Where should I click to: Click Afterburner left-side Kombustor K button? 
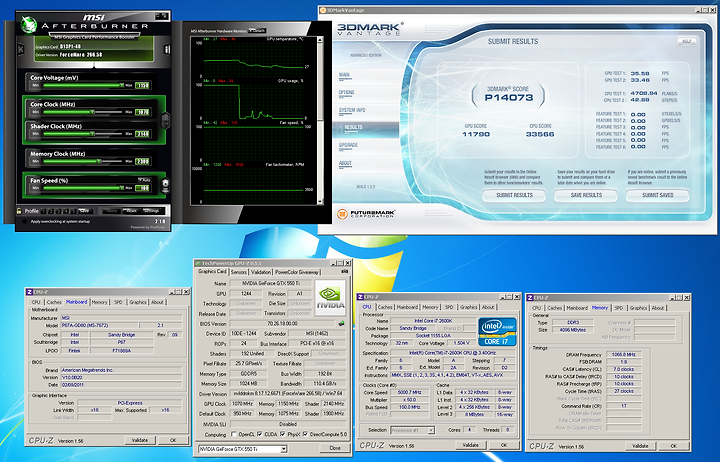tap(21, 49)
